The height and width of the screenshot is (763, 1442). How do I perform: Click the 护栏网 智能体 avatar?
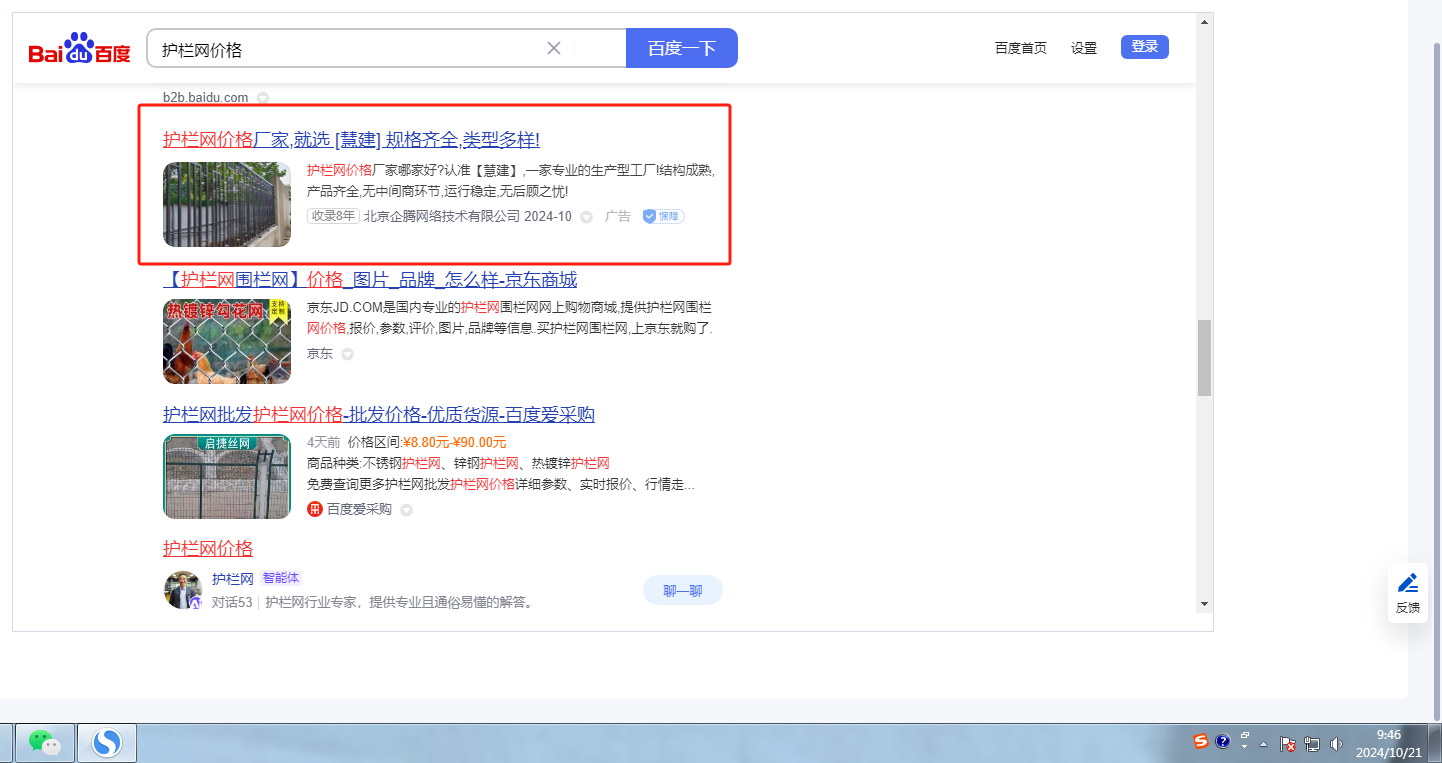click(x=183, y=590)
